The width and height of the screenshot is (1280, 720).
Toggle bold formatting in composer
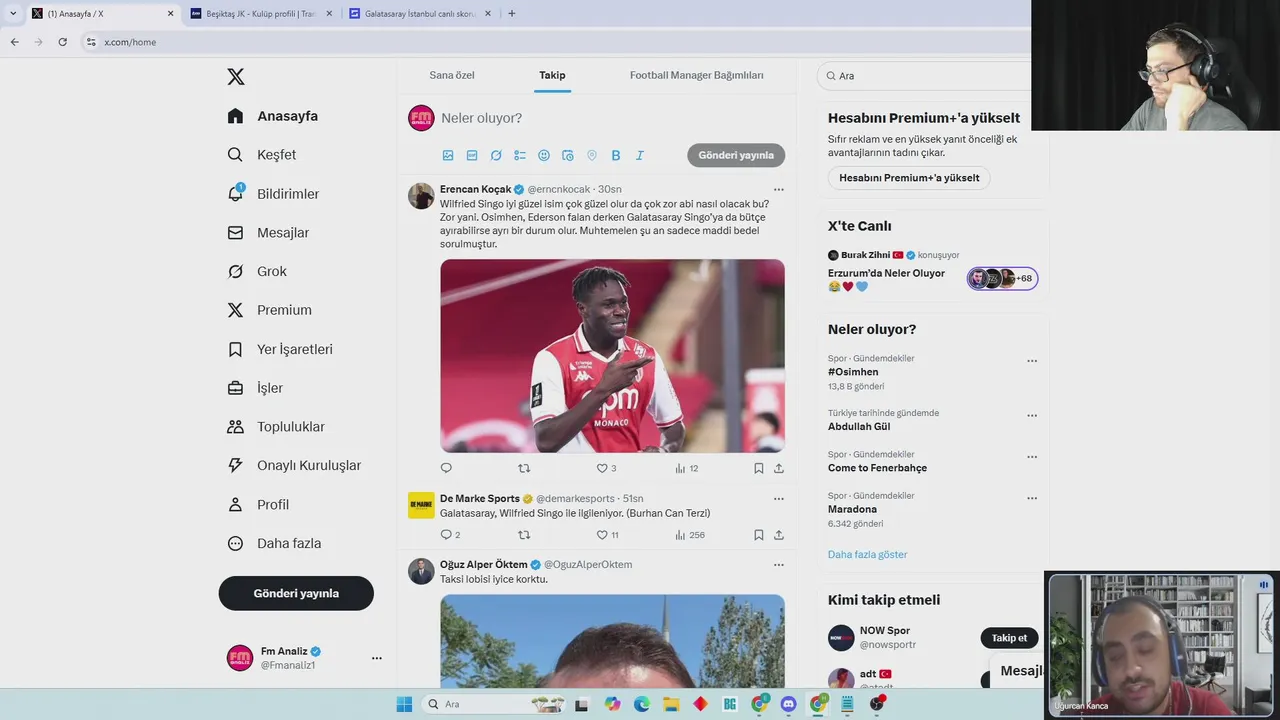click(x=616, y=155)
